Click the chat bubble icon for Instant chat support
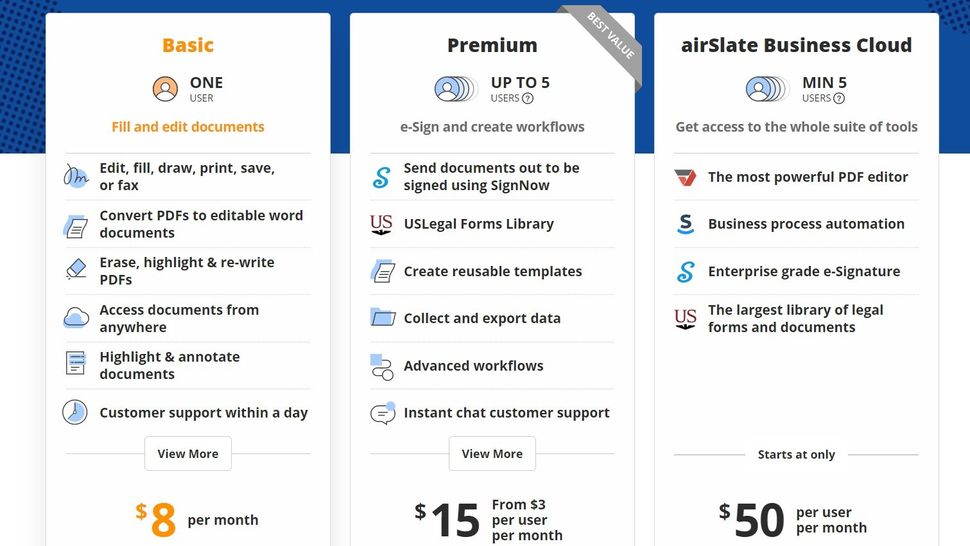 (x=382, y=412)
